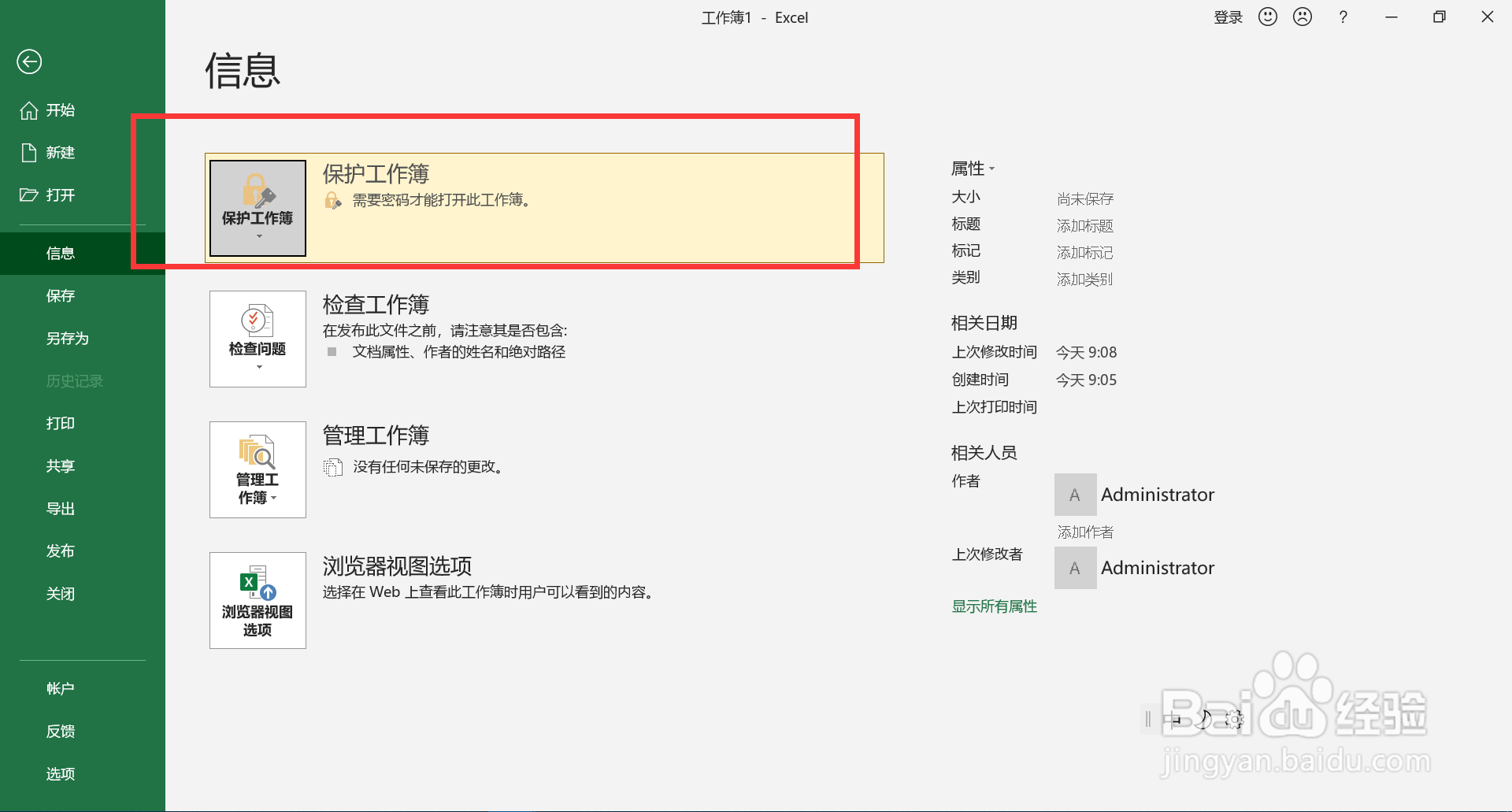Click the smiley feedback icon
This screenshot has width=1512, height=812.
click(1267, 17)
